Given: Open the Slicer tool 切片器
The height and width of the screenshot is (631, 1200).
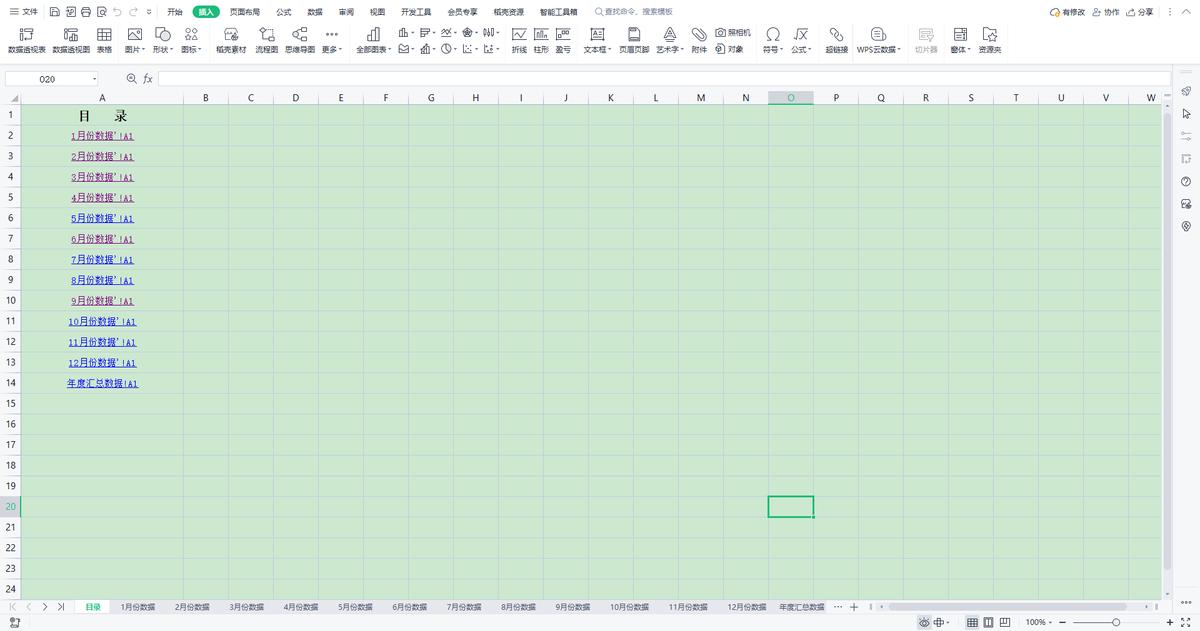Looking at the screenshot, I should pyautogui.click(x=925, y=40).
